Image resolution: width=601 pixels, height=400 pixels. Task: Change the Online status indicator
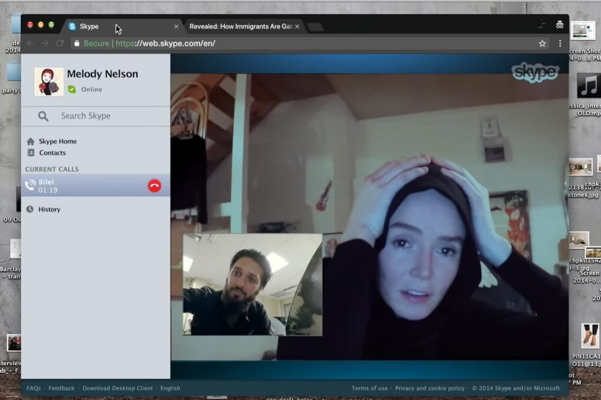click(73, 90)
